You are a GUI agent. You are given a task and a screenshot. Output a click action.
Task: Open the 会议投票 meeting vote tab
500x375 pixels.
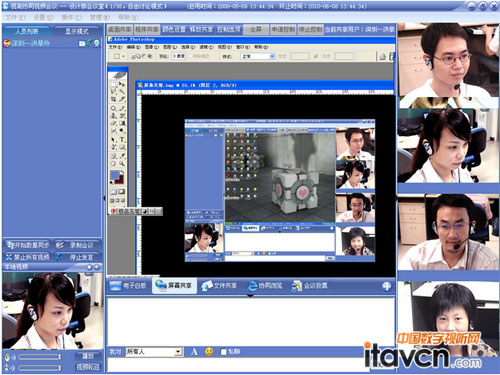310,286
